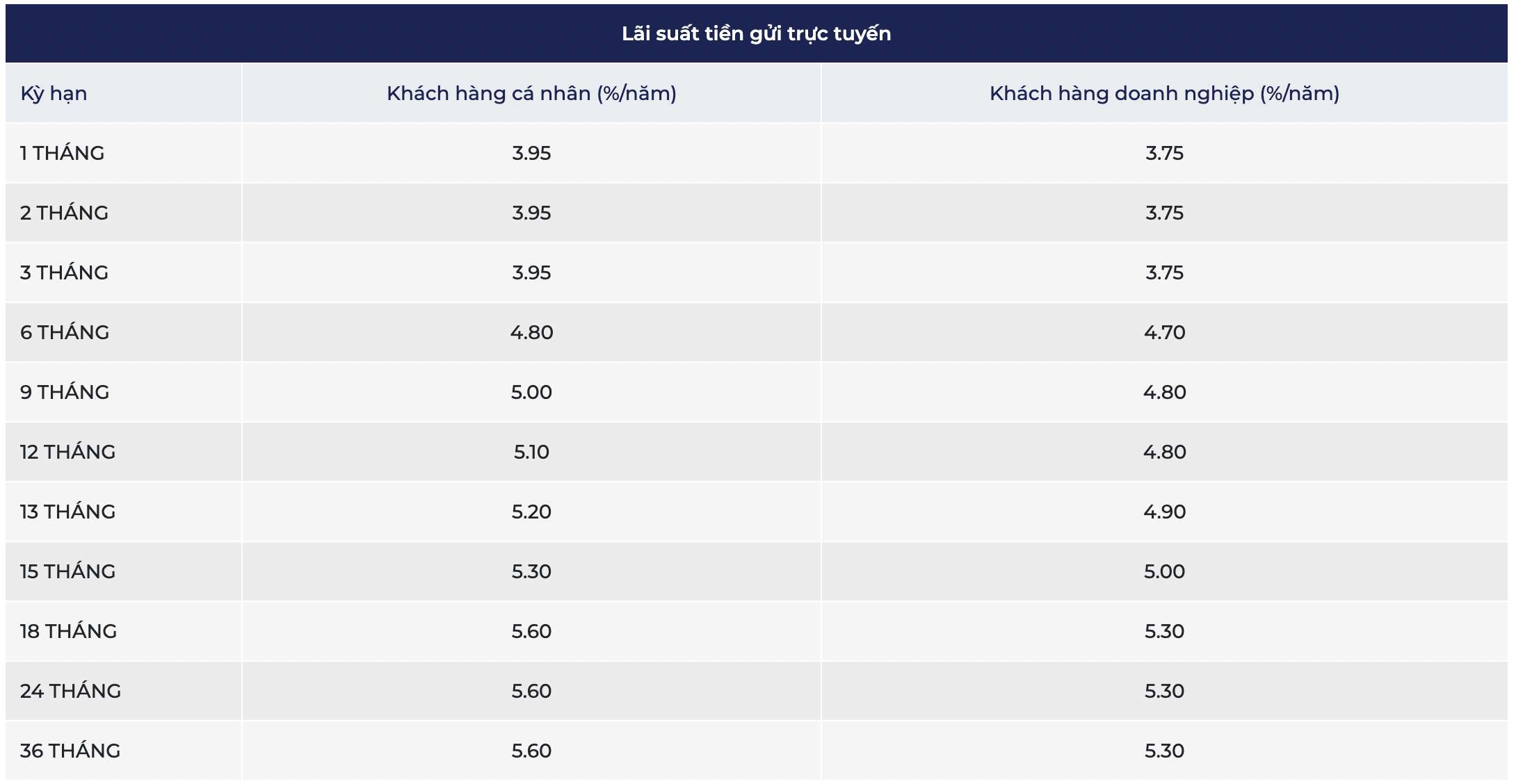This screenshot has height=784, width=1523.
Task: Select the 4.90 business rate for 13 THÁNG
Action: click(x=1164, y=512)
